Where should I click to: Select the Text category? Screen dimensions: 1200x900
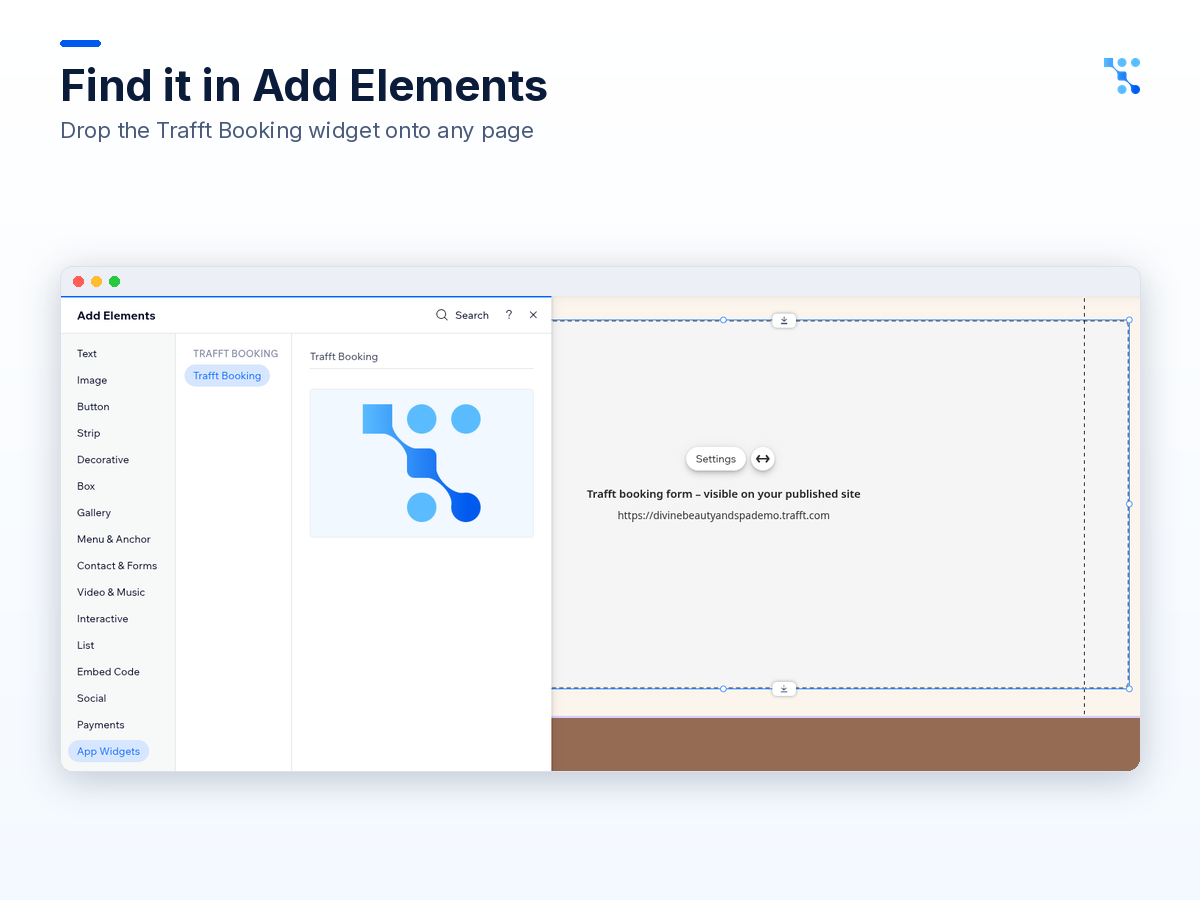click(87, 354)
